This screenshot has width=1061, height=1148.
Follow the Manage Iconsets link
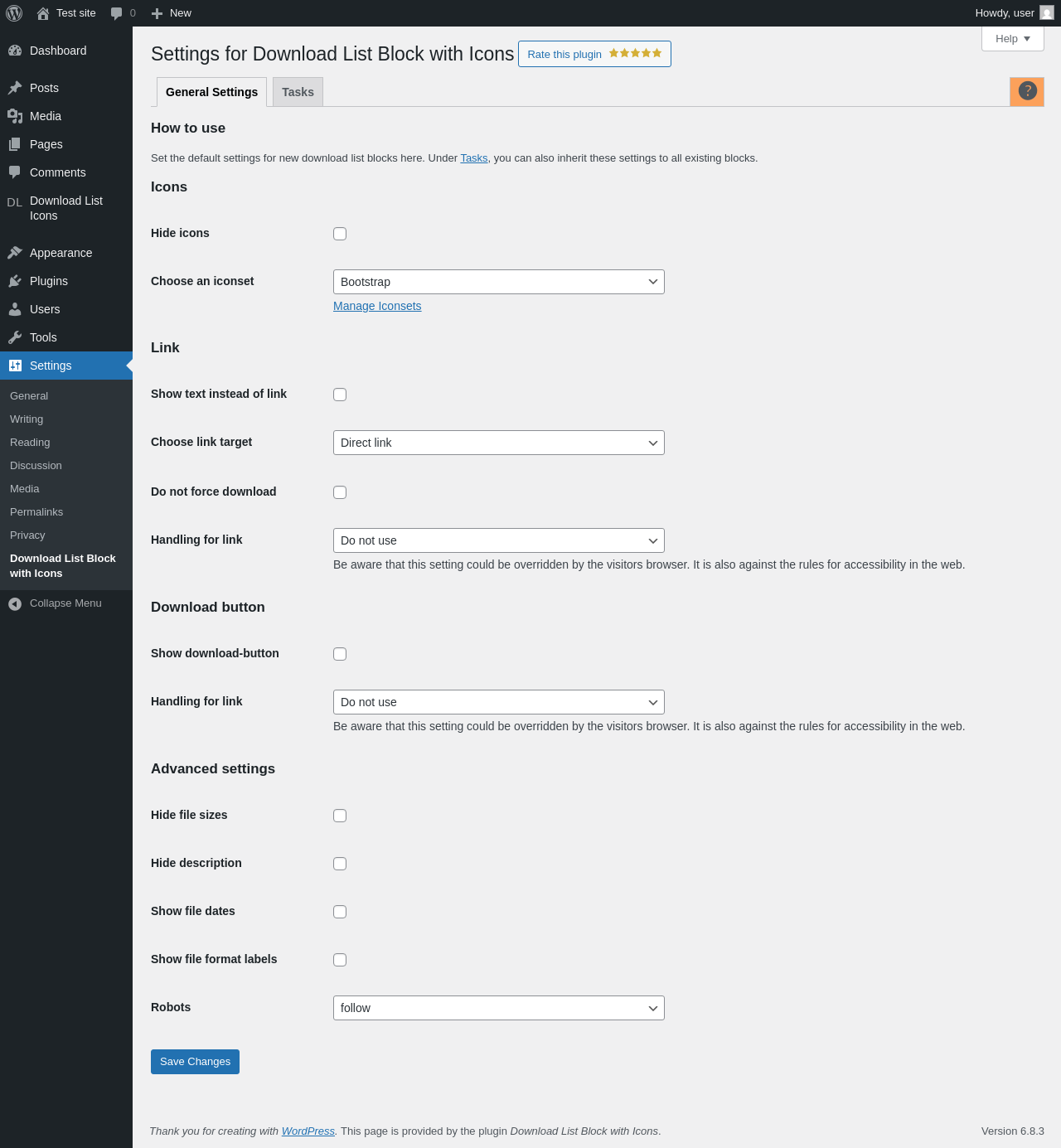coord(377,306)
